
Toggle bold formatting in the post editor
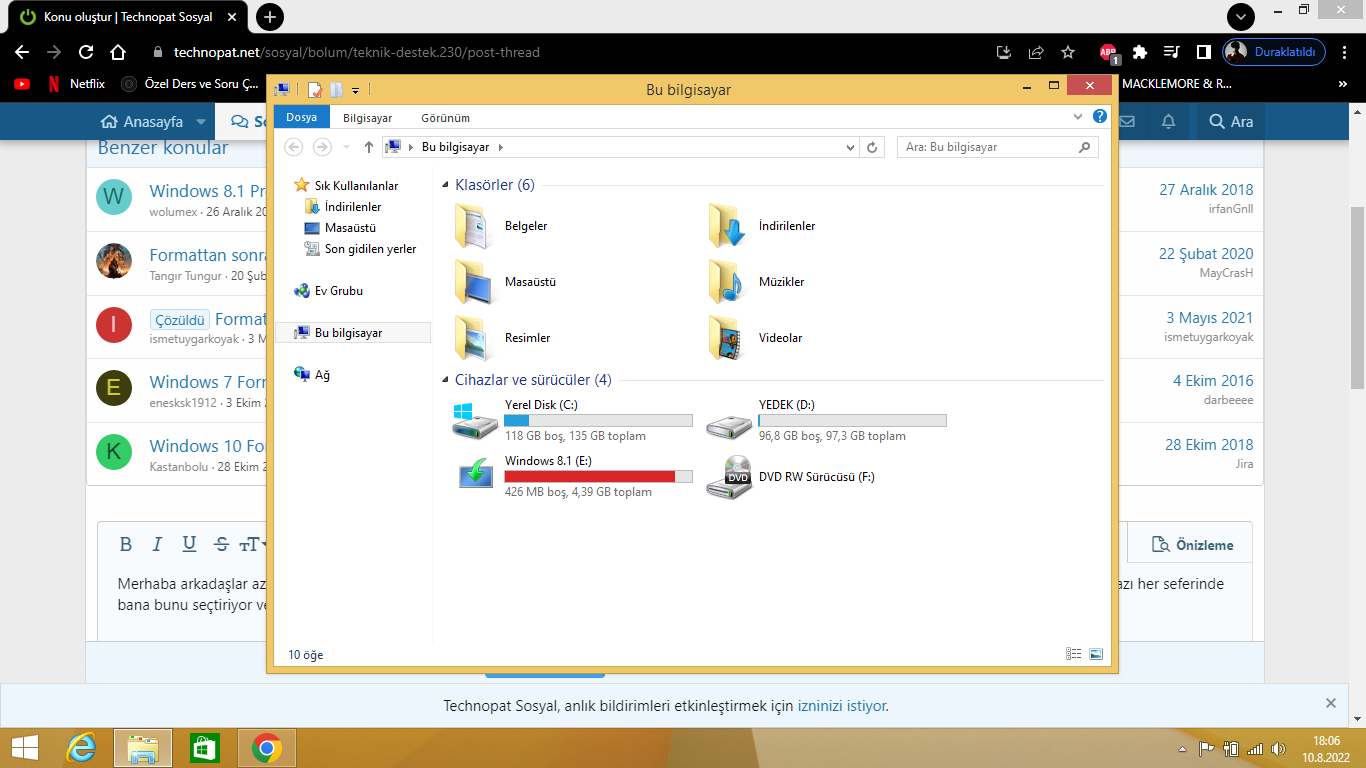coord(126,544)
